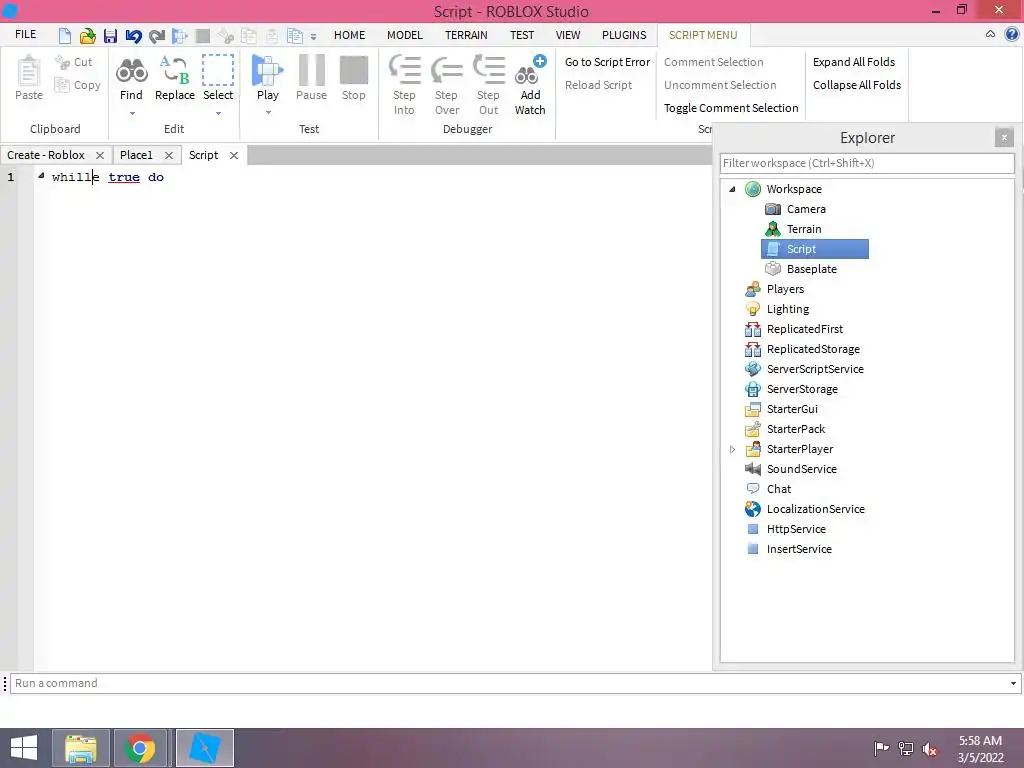Switch to the TERRAIN ribbon tab

(466, 35)
